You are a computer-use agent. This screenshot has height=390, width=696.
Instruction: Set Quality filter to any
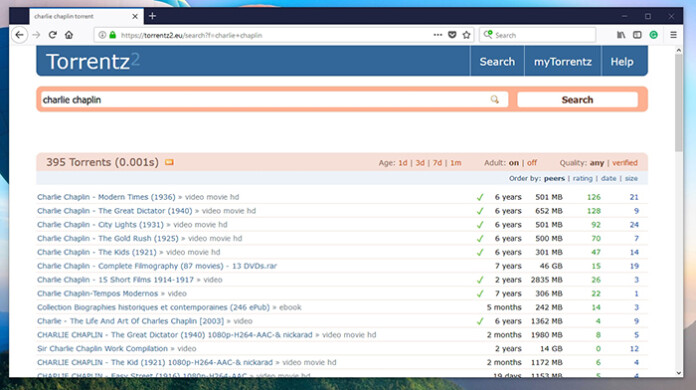click(597, 163)
